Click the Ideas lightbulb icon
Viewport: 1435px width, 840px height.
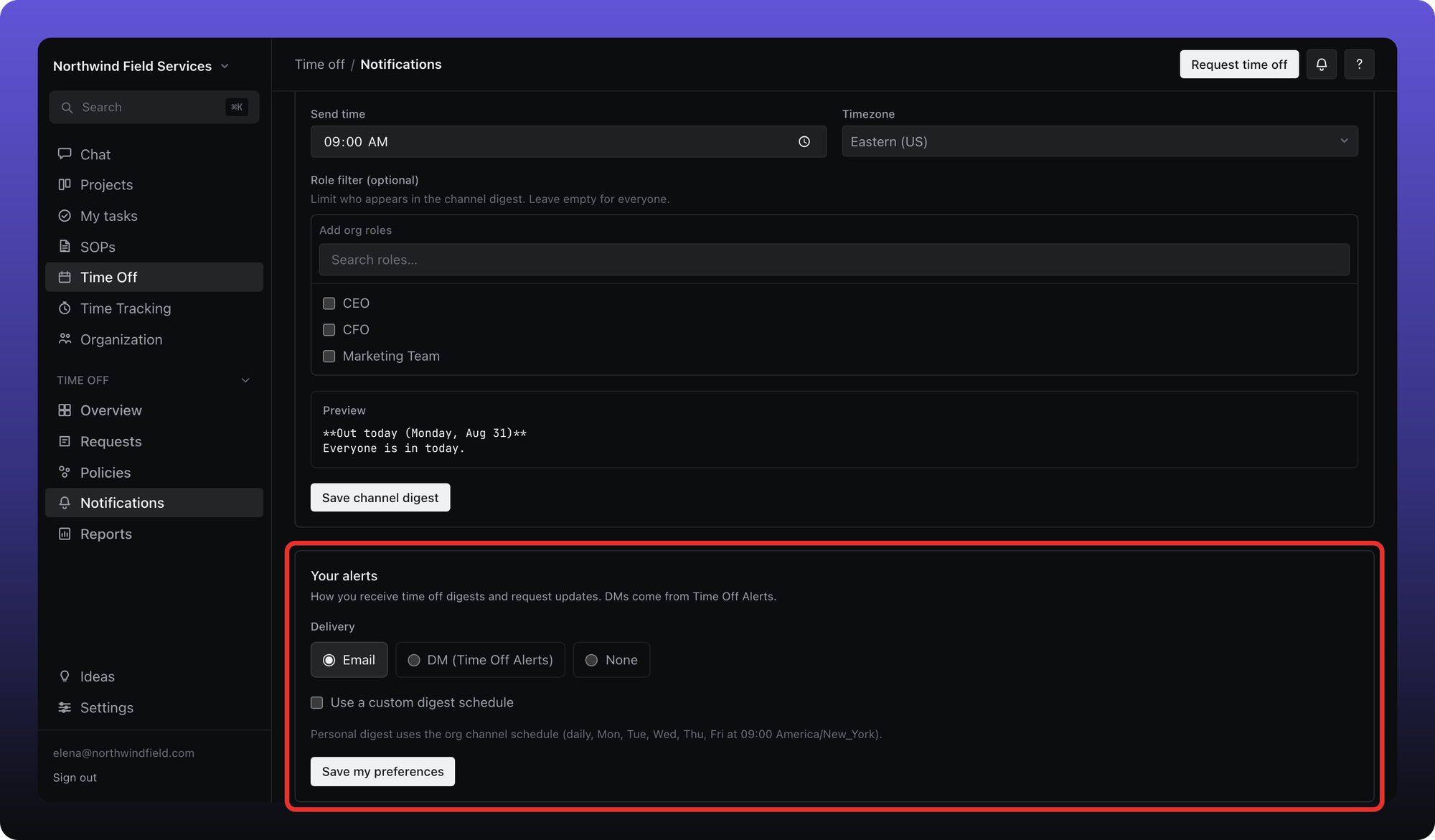pyautogui.click(x=65, y=676)
